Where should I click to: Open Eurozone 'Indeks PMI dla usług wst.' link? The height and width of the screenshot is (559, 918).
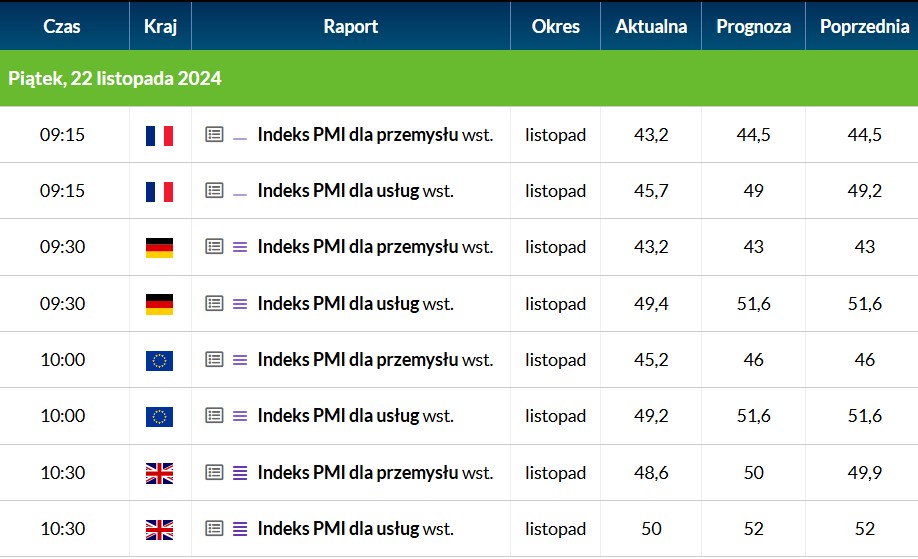tap(355, 416)
